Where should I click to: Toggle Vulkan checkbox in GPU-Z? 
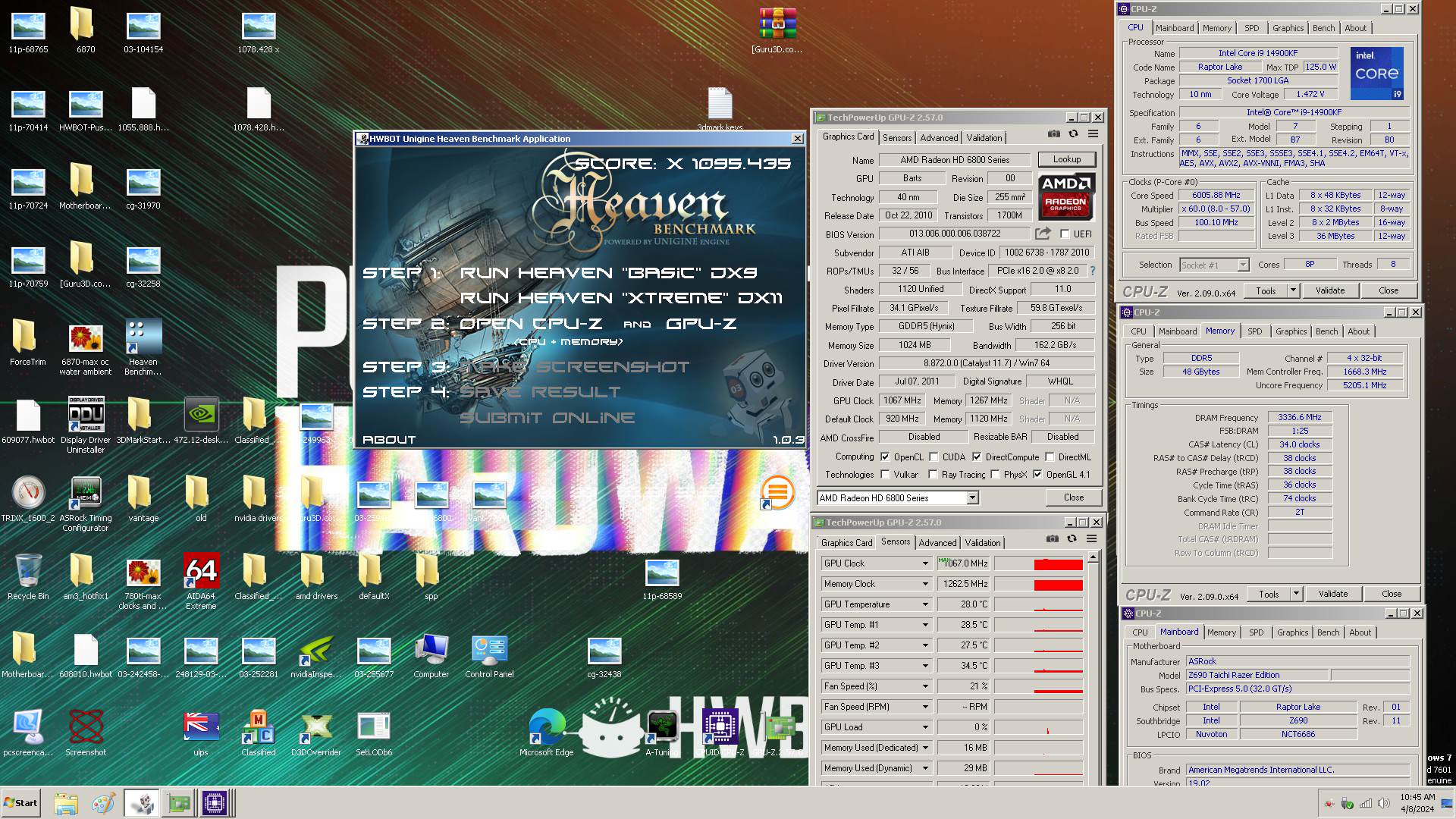pos(885,475)
